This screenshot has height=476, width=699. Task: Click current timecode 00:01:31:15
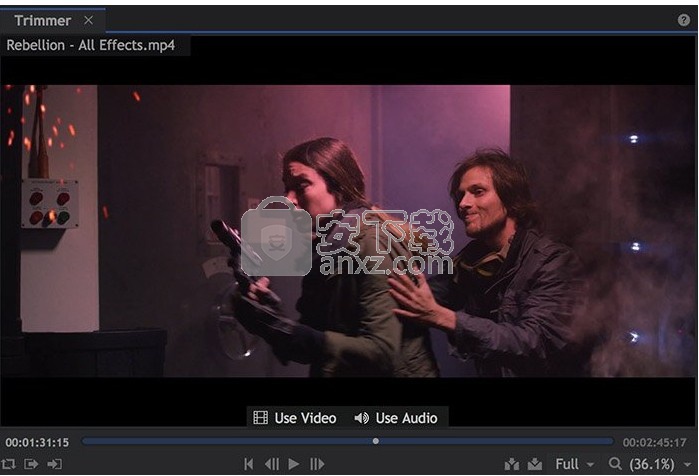click(x=37, y=442)
